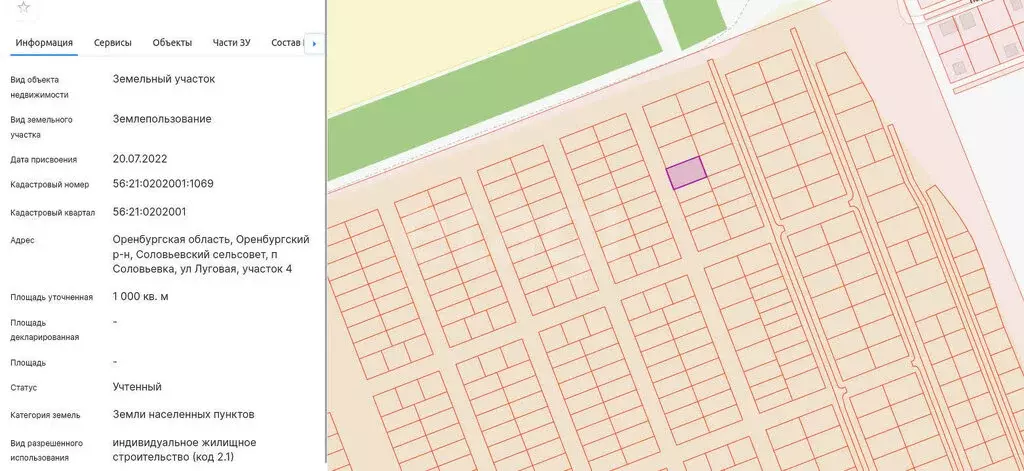Click the Вид разрешенного использования label

(x=46, y=451)
